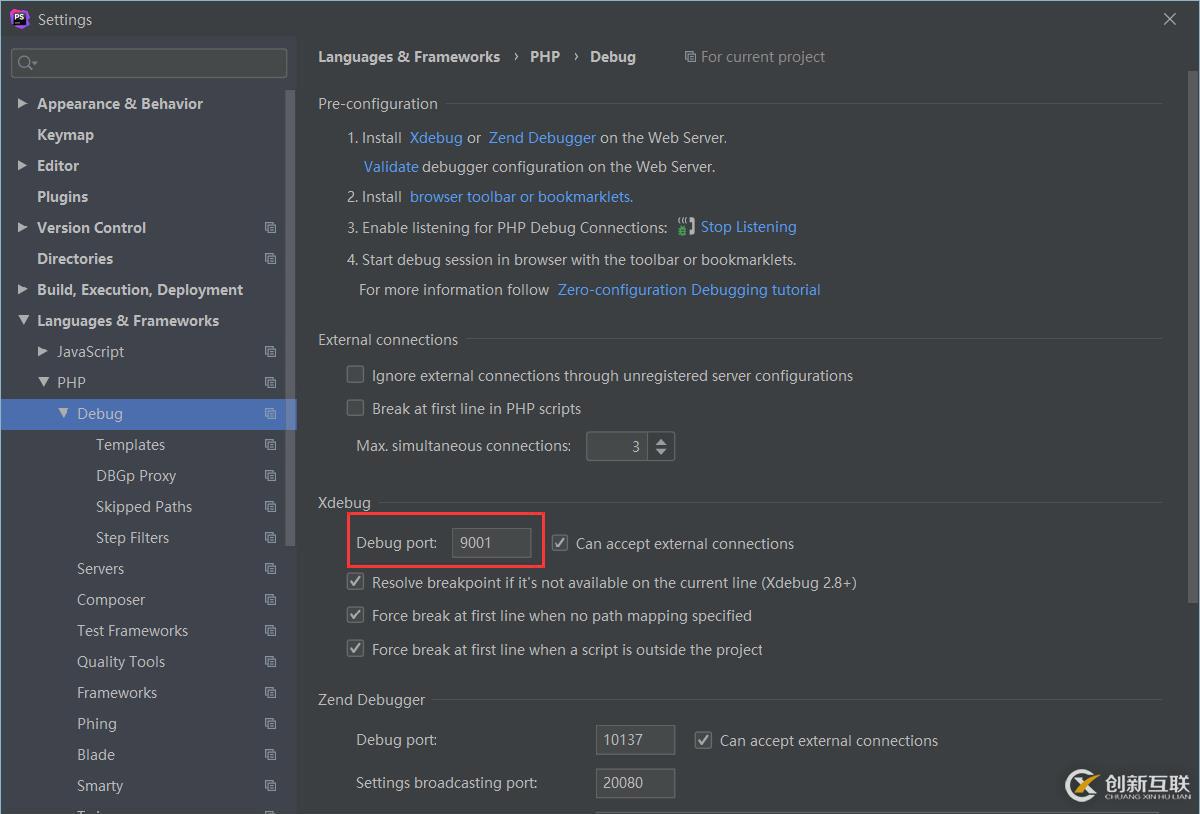
Task: Click the Xdebug Debug port field
Action: pyautogui.click(x=491, y=543)
